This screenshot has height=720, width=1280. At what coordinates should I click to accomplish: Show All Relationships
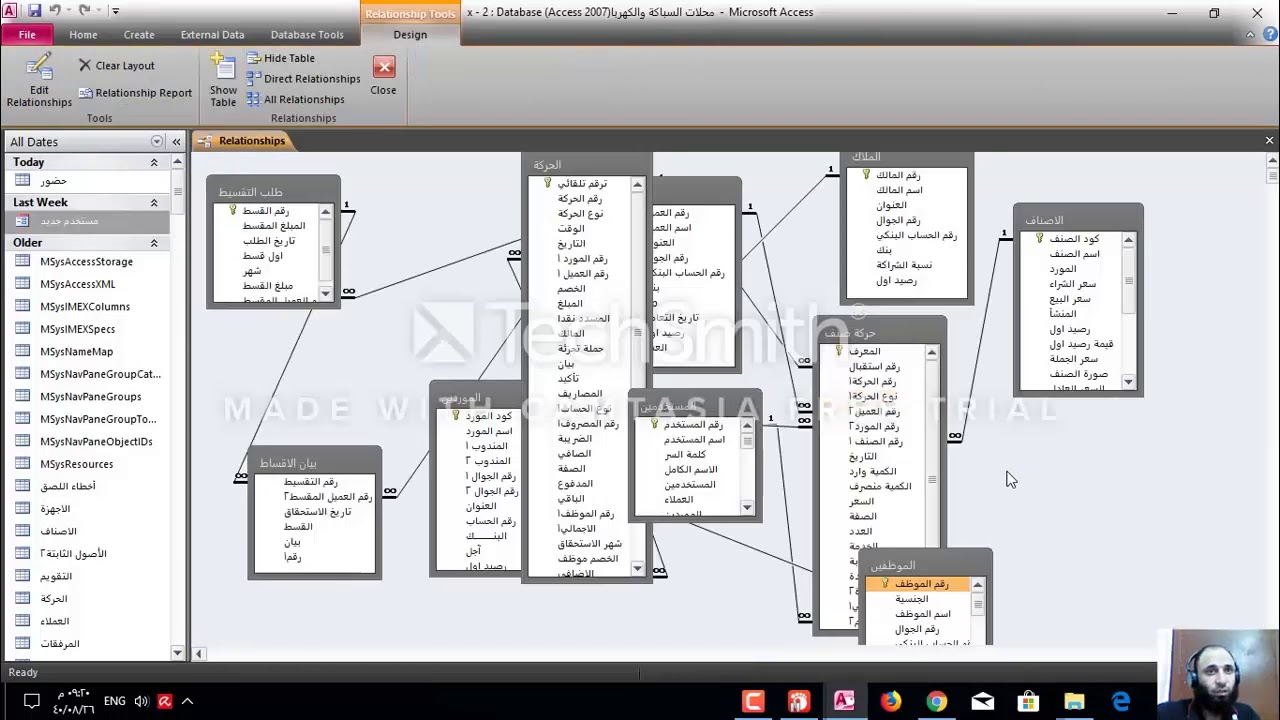tap(295, 99)
